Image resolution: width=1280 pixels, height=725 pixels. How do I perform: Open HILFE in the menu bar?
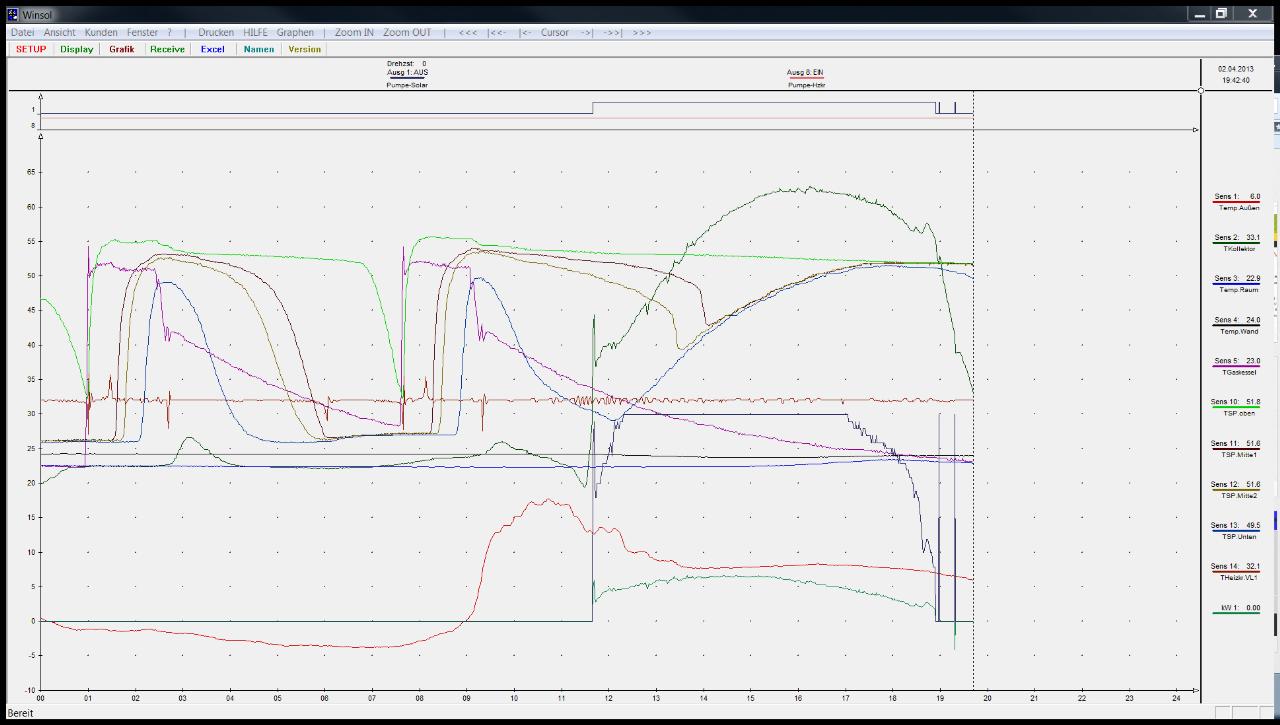[x=256, y=32]
